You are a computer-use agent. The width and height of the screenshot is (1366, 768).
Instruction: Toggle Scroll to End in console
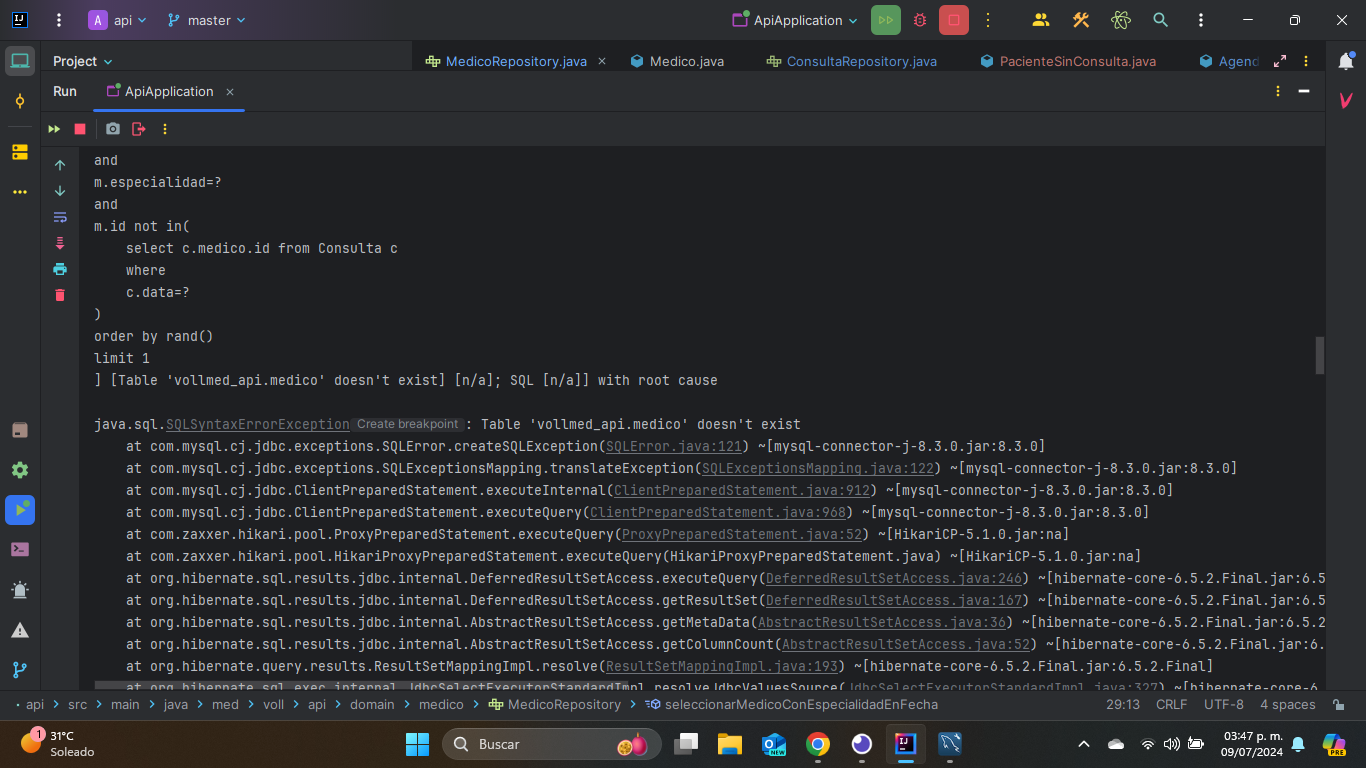[x=60, y=243]
